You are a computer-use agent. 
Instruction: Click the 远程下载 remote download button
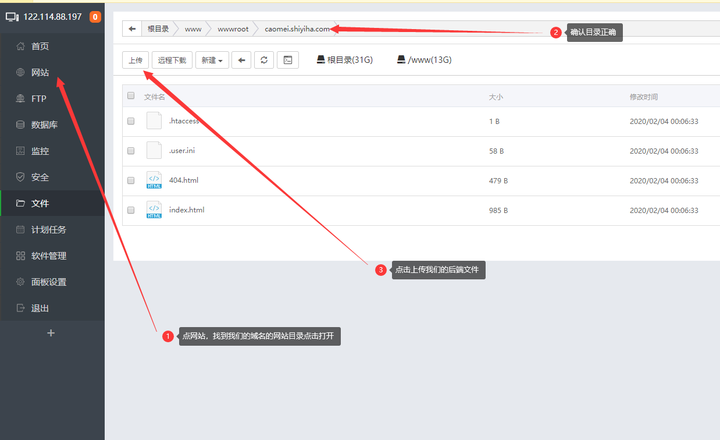172,60
